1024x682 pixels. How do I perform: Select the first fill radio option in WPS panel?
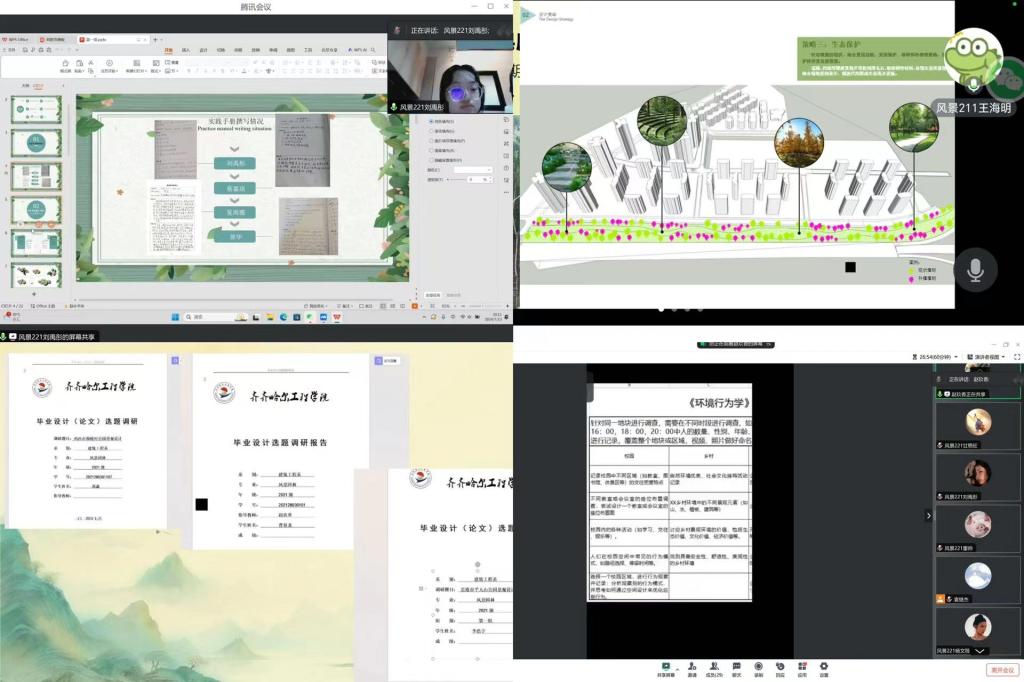tap(431, 121)
